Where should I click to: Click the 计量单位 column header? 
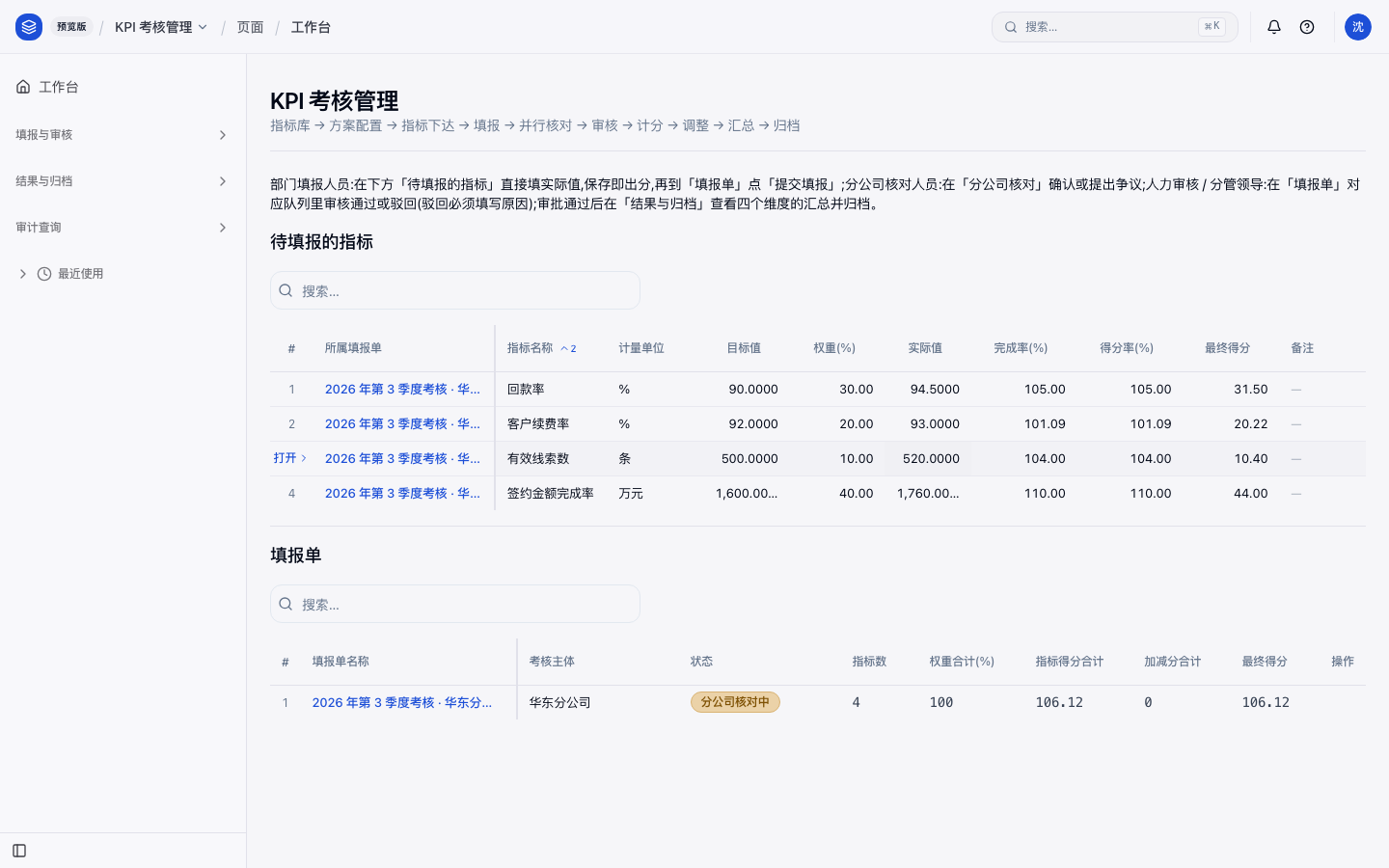(641, 348)
